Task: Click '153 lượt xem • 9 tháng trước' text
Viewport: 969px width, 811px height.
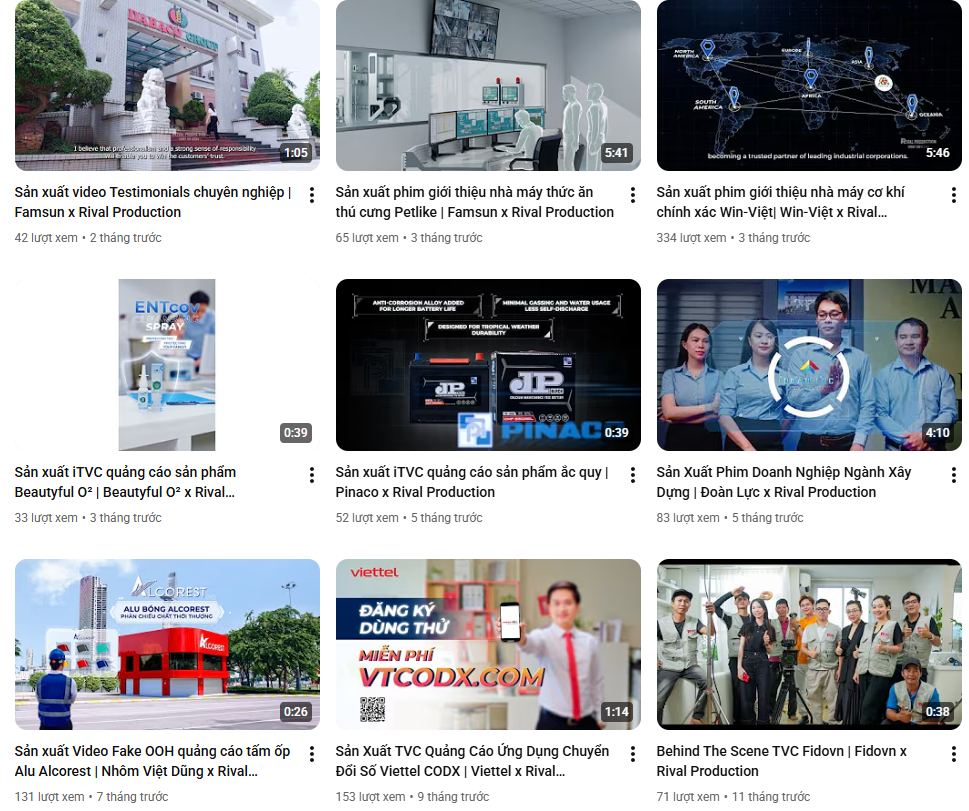Action: pyautogui.click(x=412, y=797)
